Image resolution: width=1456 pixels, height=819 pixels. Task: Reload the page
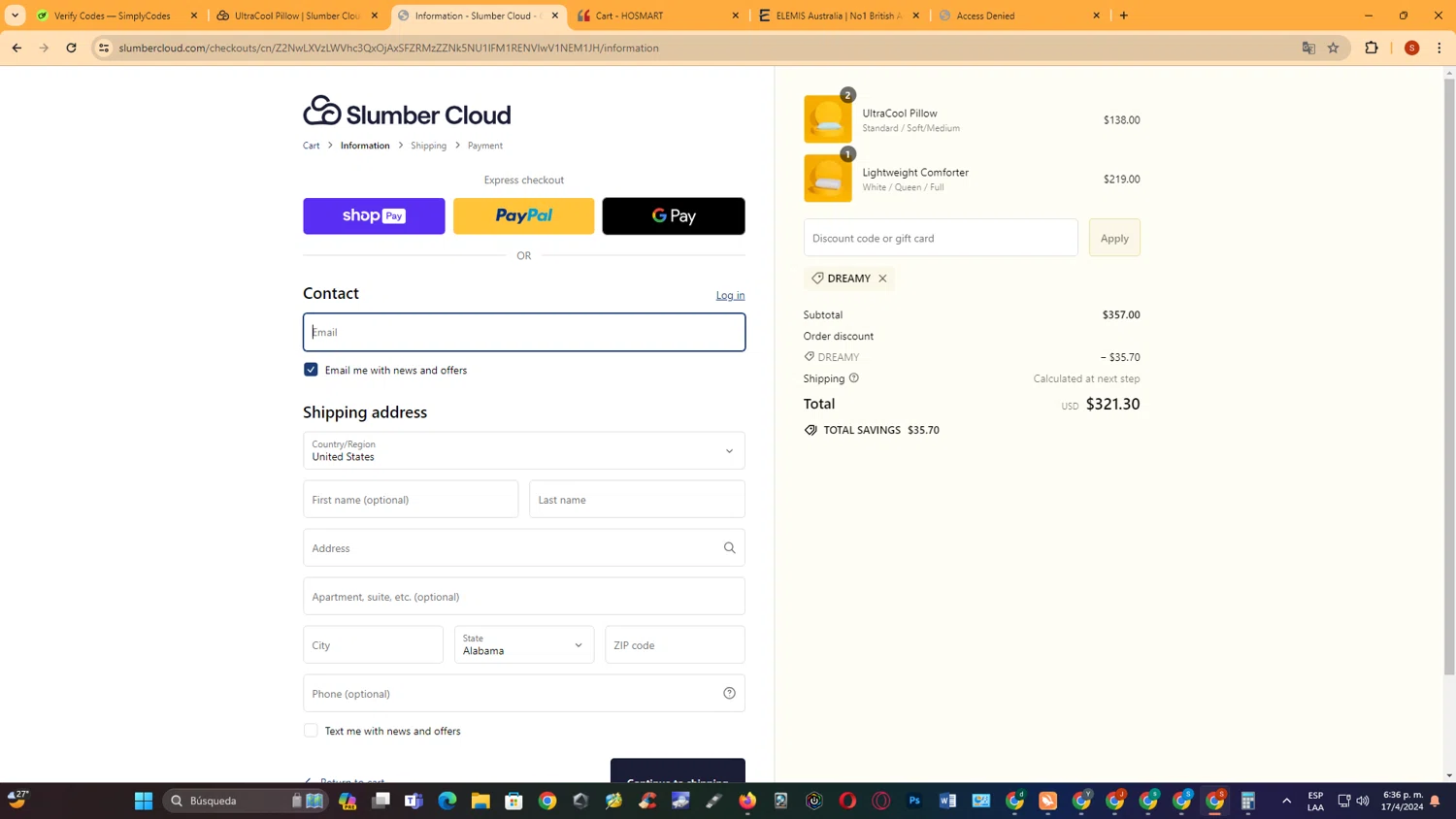[x=71, y=48]
